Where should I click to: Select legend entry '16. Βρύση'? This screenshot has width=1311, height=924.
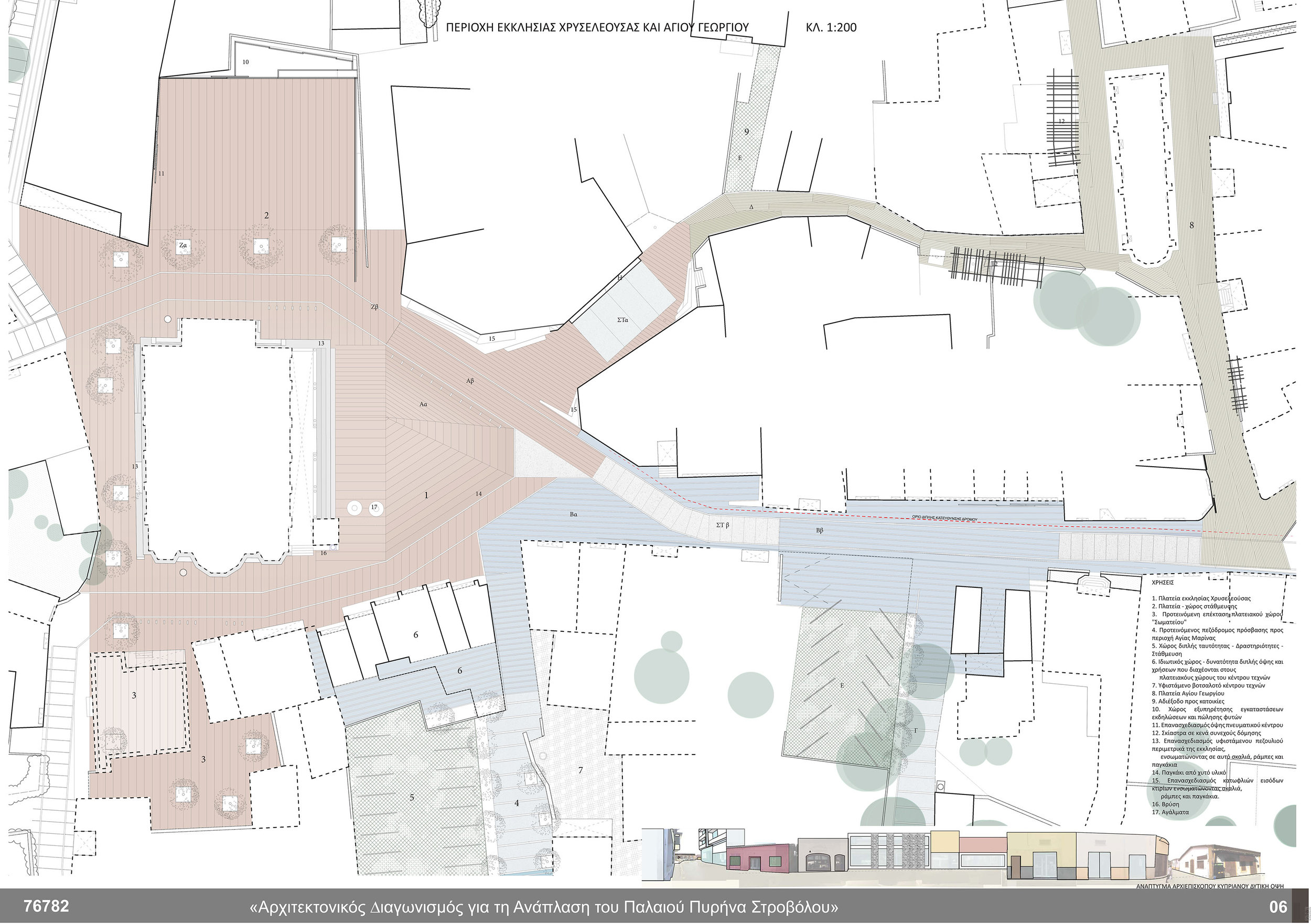click(1165, 804)
